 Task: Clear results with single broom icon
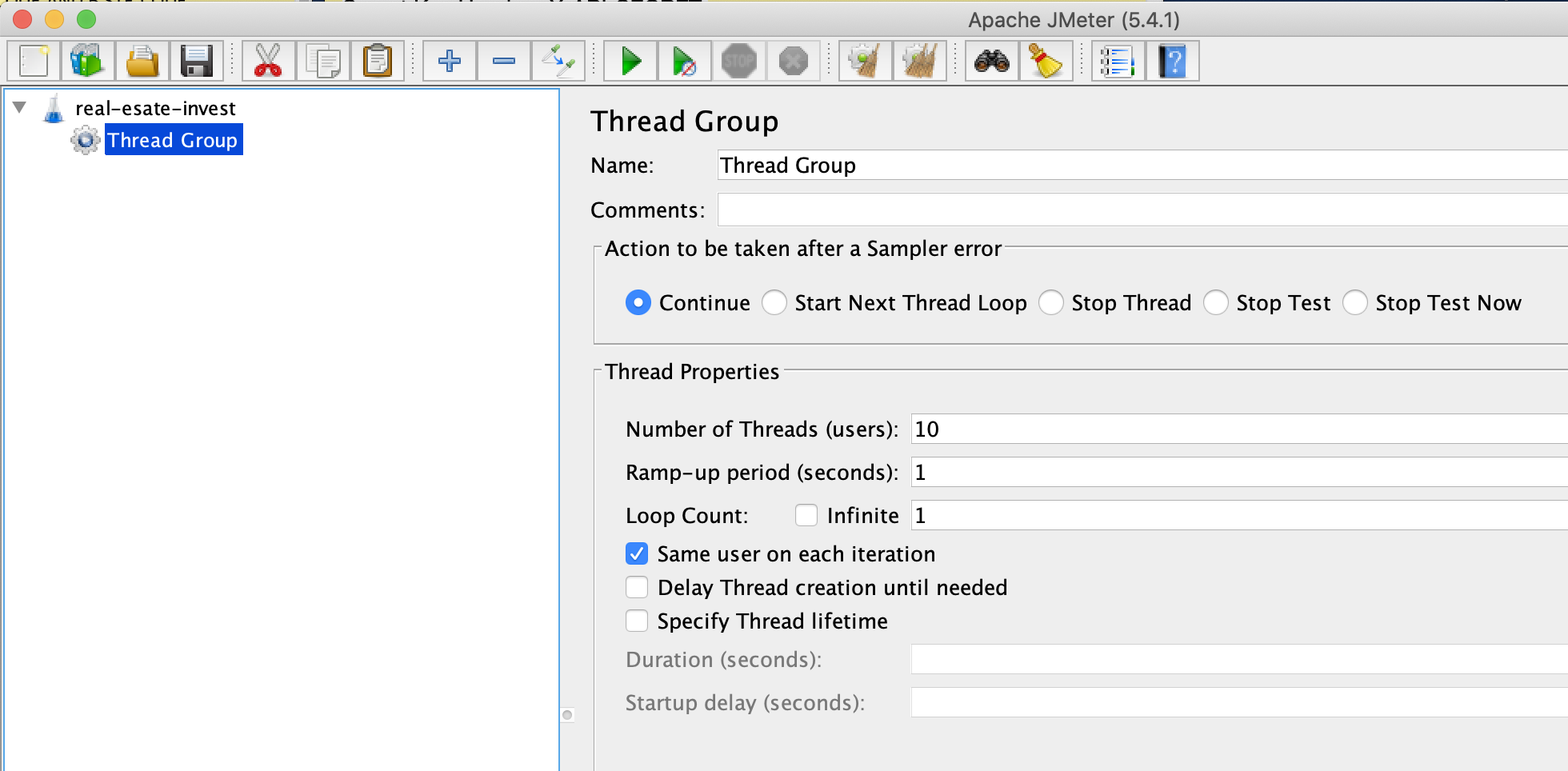(866, 61)
